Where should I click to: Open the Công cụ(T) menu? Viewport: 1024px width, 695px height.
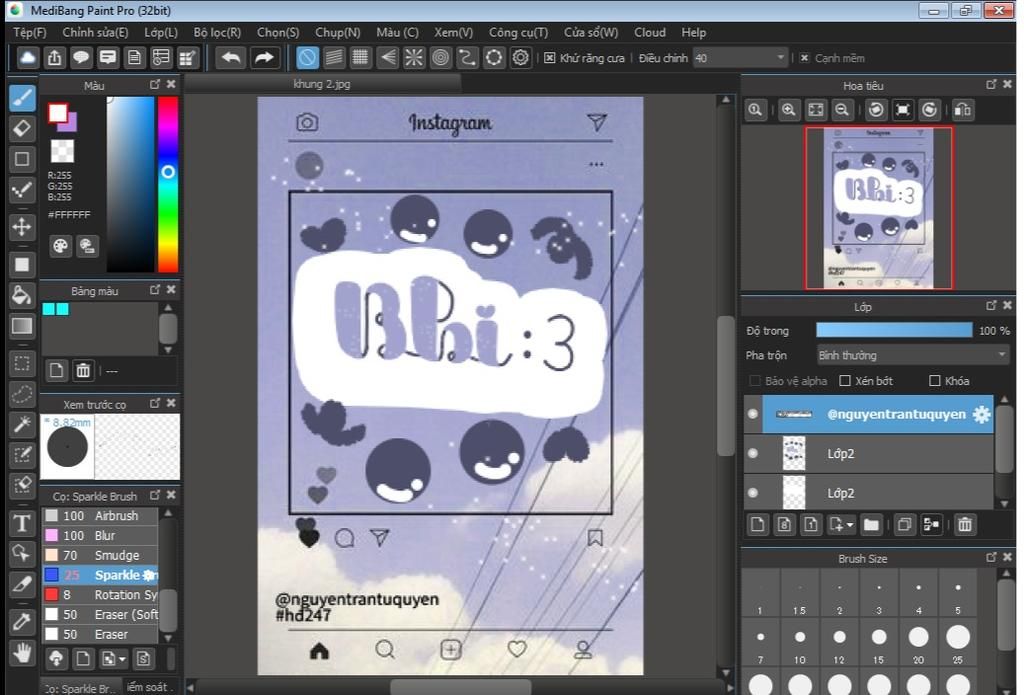[519, 32]
